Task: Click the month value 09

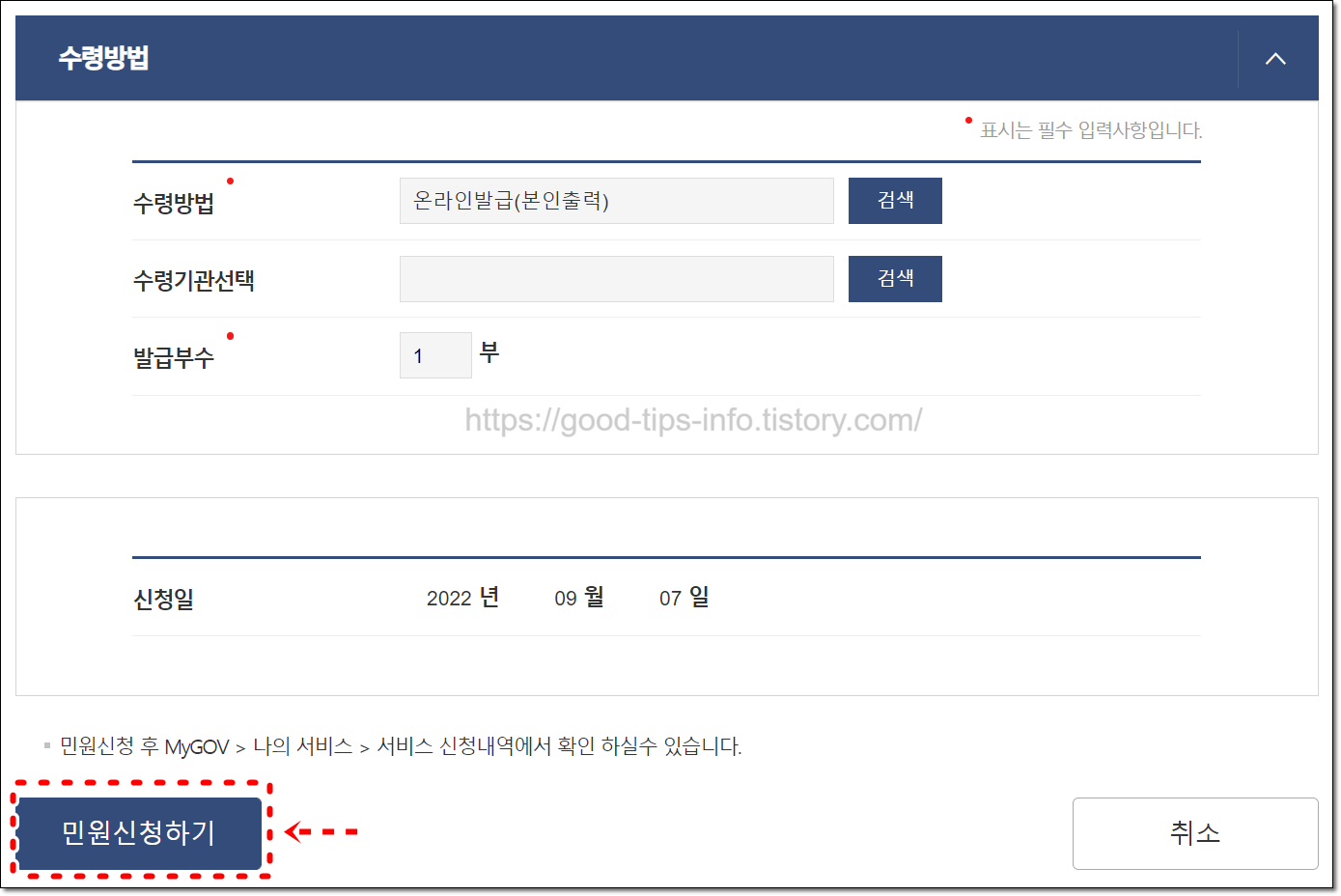Action: coord(566,599)
